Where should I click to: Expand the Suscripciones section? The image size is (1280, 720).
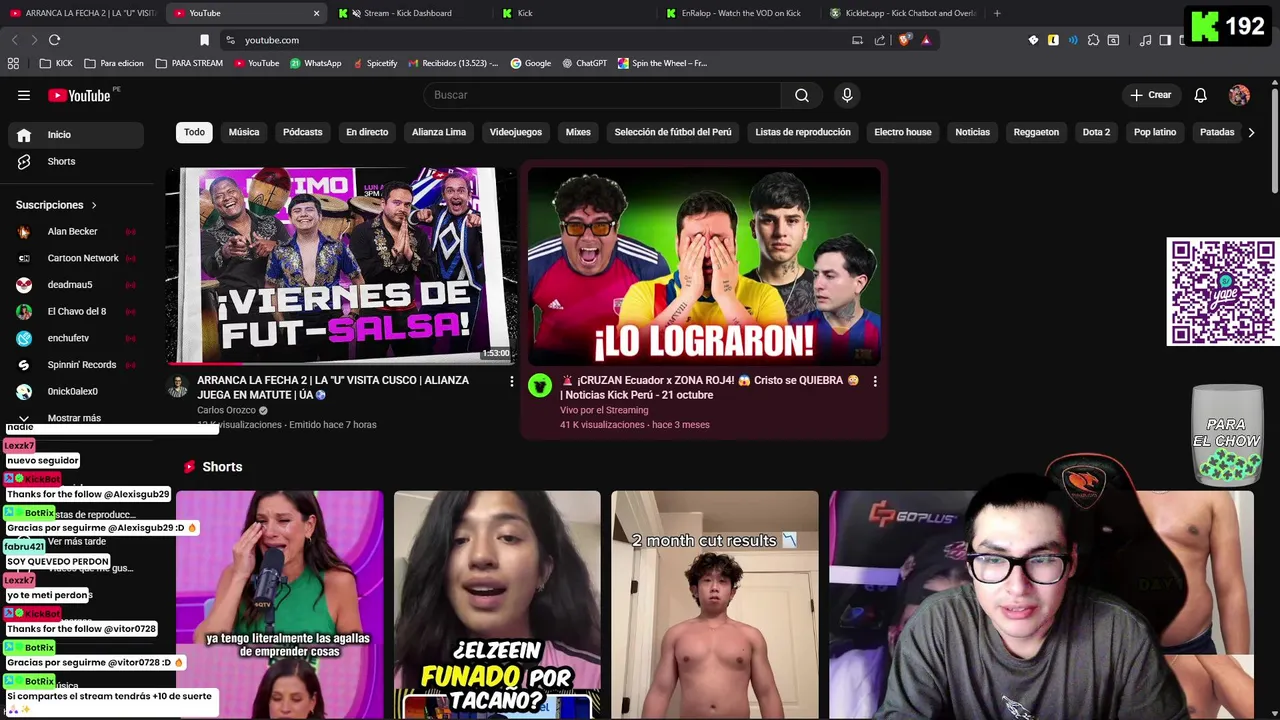coord(56,205)
